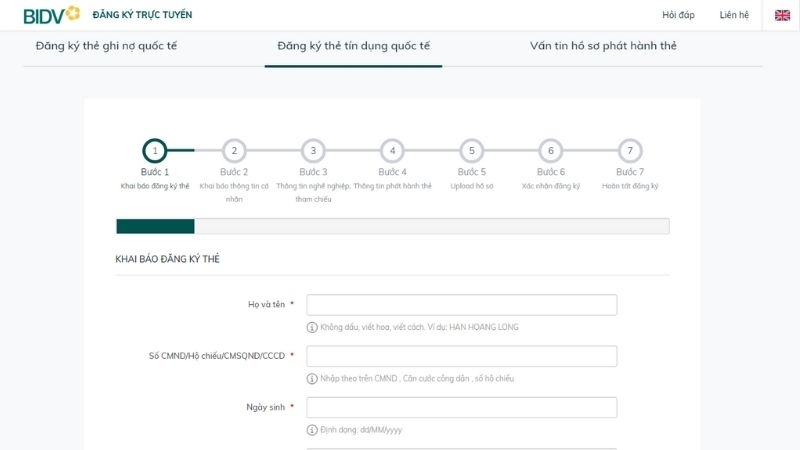The height and width of the screenshot is (450, 800).
Task: Select step 5 circle Upload hồ sơ
Action: click(x=471, y=151)
